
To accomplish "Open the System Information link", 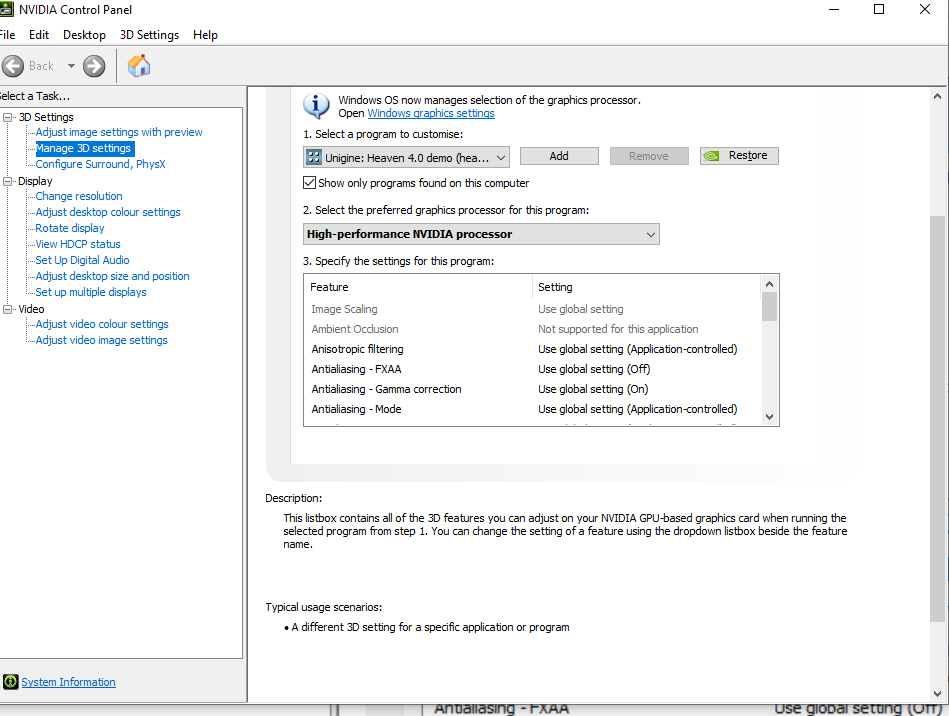I will point(68,682).
